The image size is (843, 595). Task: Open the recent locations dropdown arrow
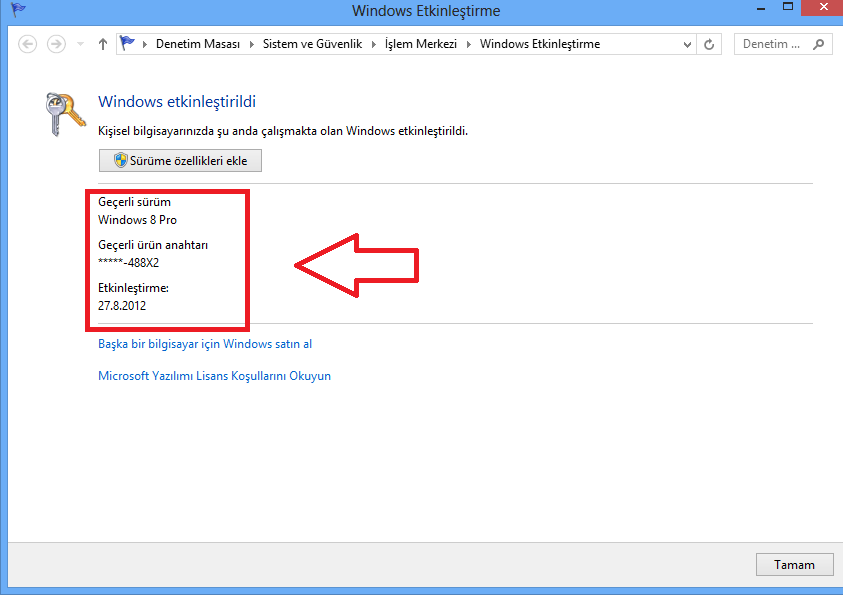(x=80, y=44)
